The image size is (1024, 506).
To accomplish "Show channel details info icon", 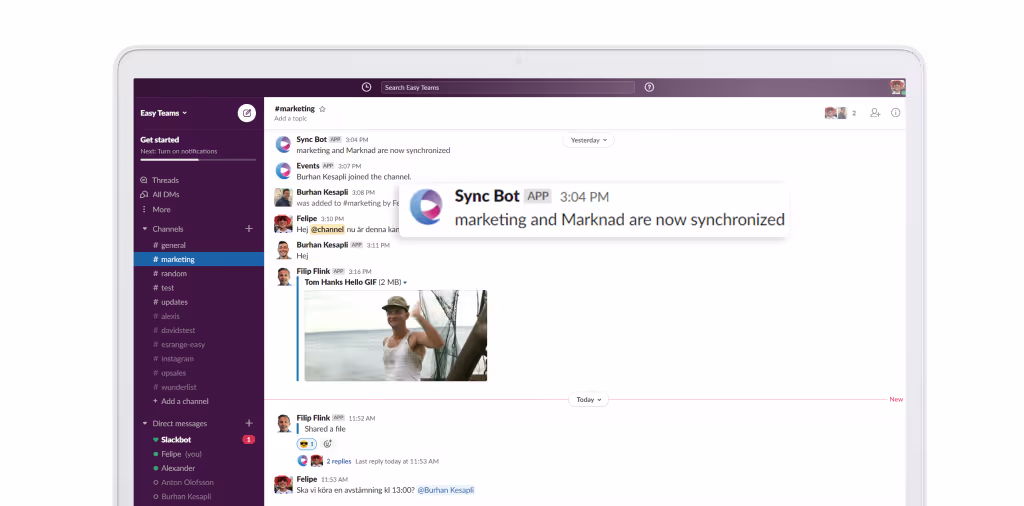I will (895, 113).
